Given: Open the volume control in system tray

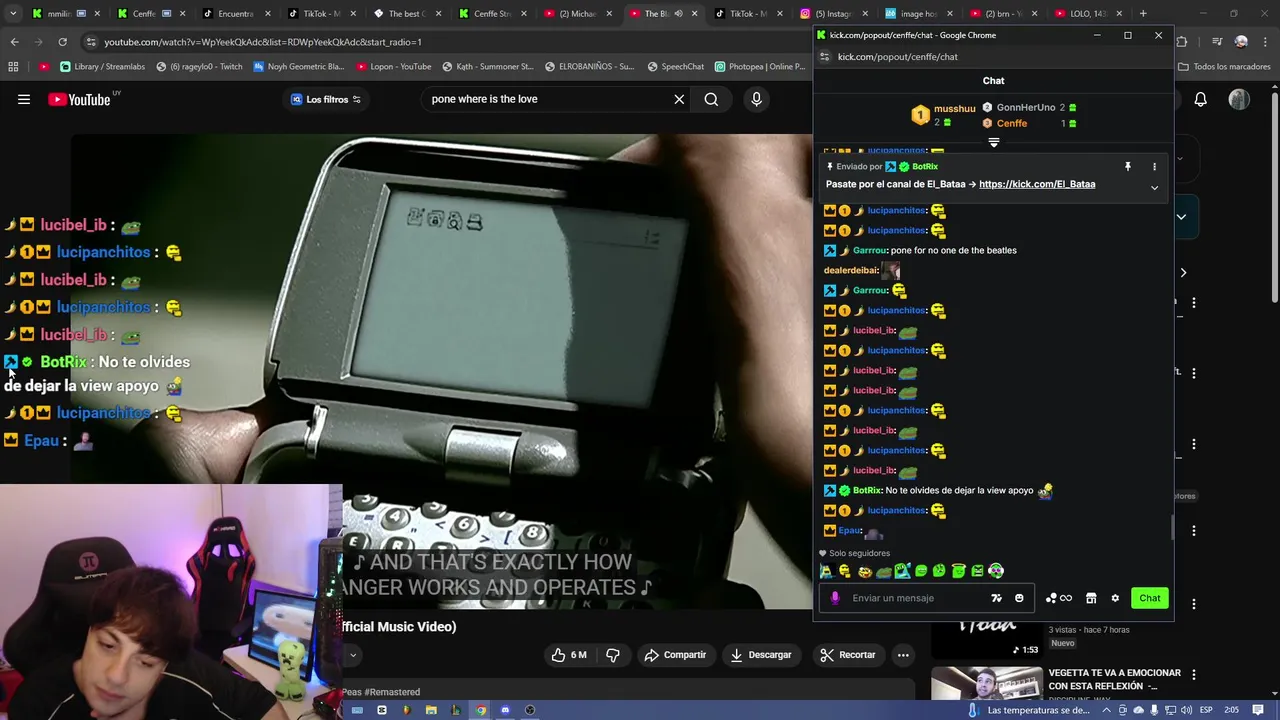Looking at the screenshot, I should point(1187,710).
